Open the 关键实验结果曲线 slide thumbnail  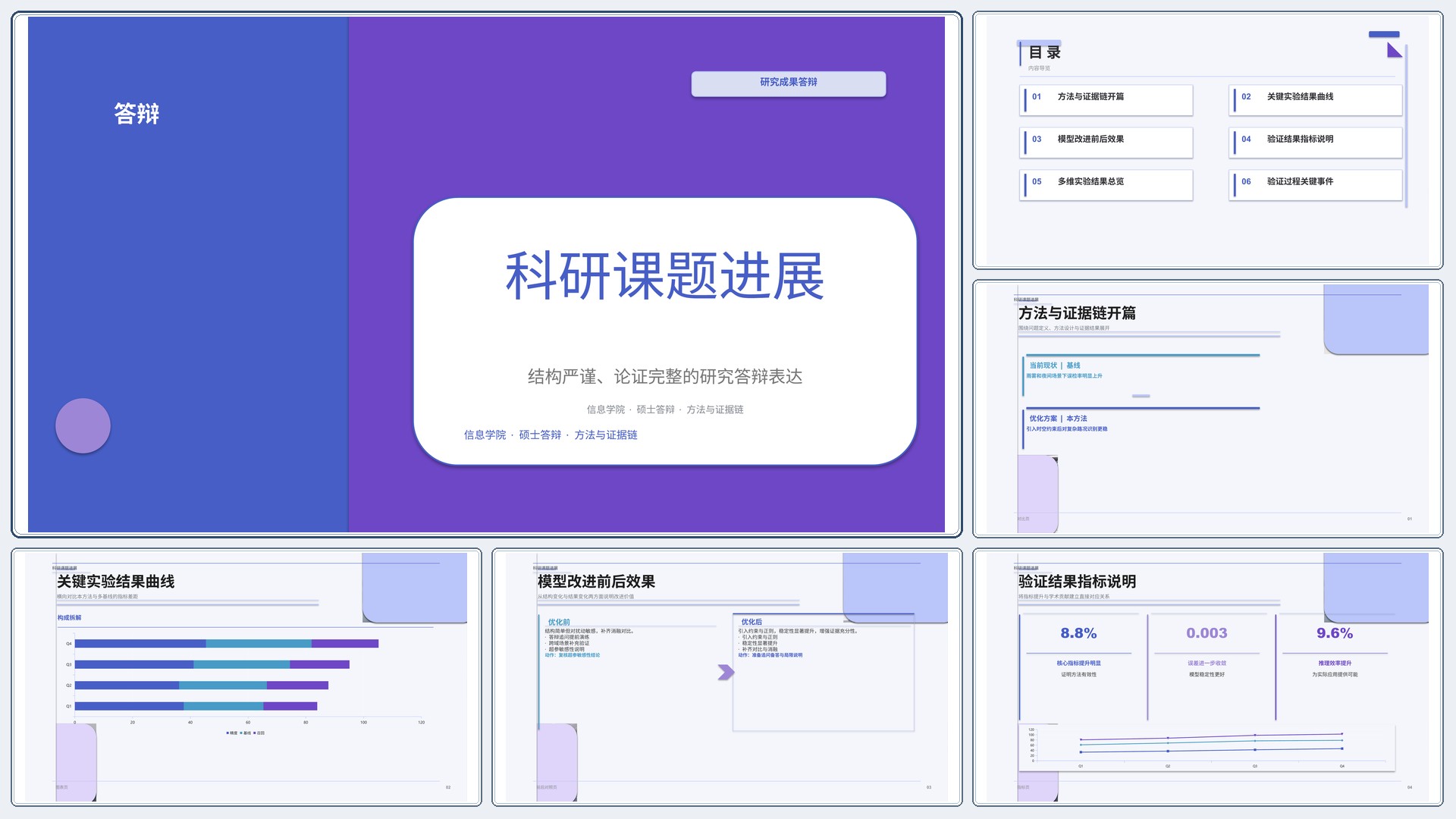[246, 677]
